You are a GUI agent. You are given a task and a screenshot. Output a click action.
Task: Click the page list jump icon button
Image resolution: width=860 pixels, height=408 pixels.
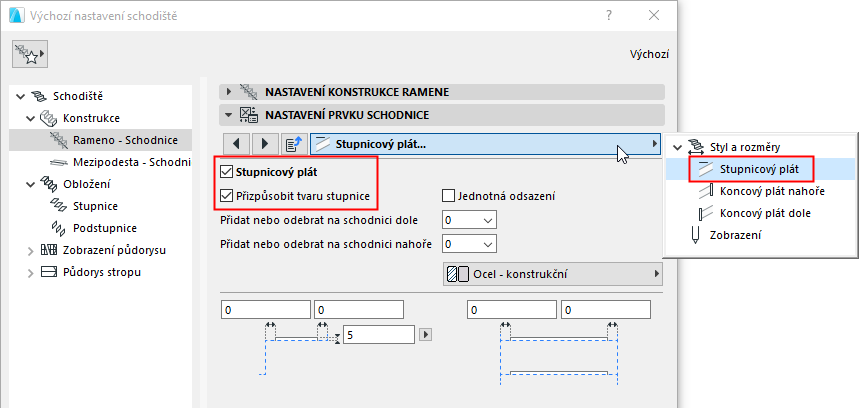click(x=294, y=144)
